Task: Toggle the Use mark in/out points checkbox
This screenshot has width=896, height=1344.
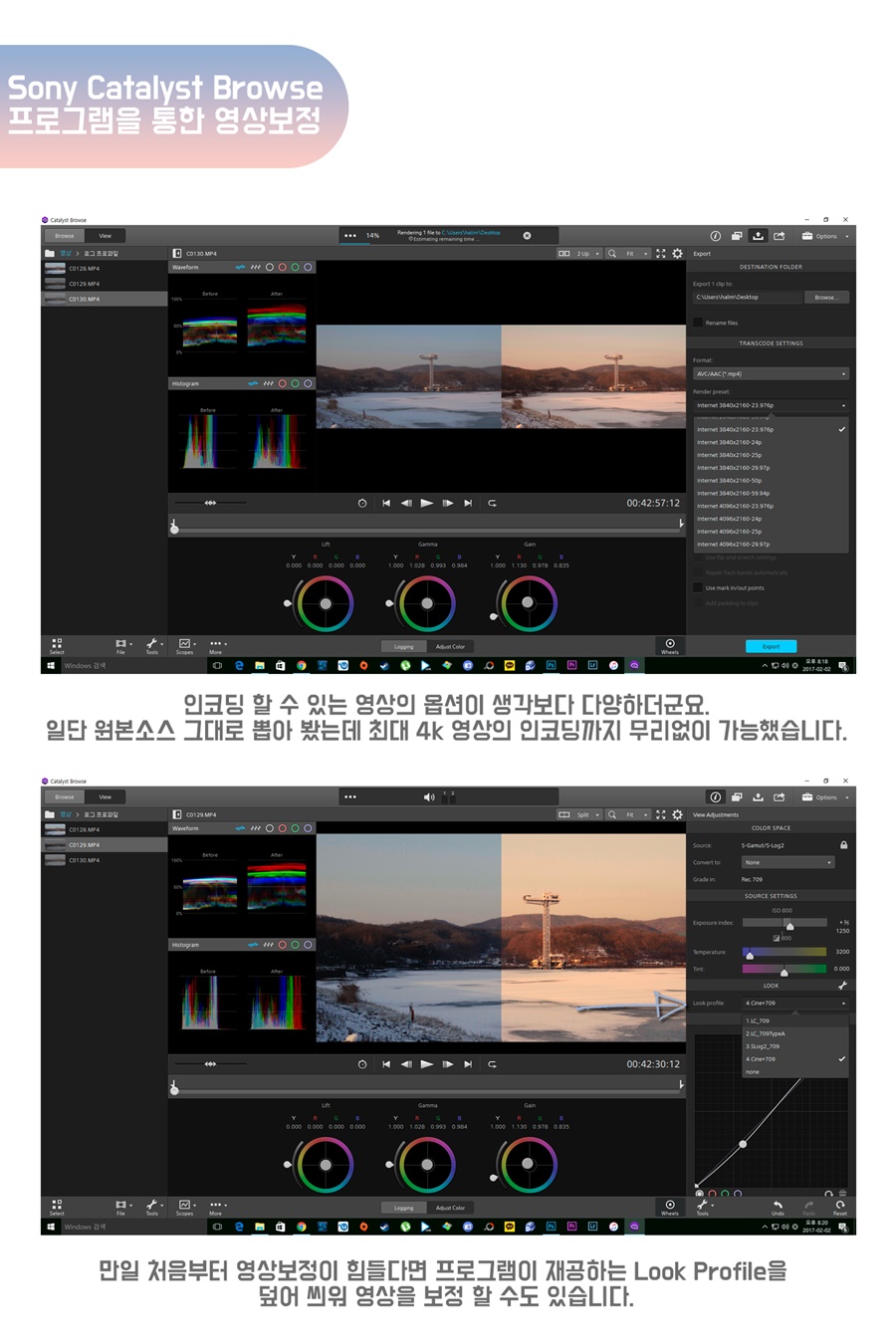Action: [x=698, y=587]
